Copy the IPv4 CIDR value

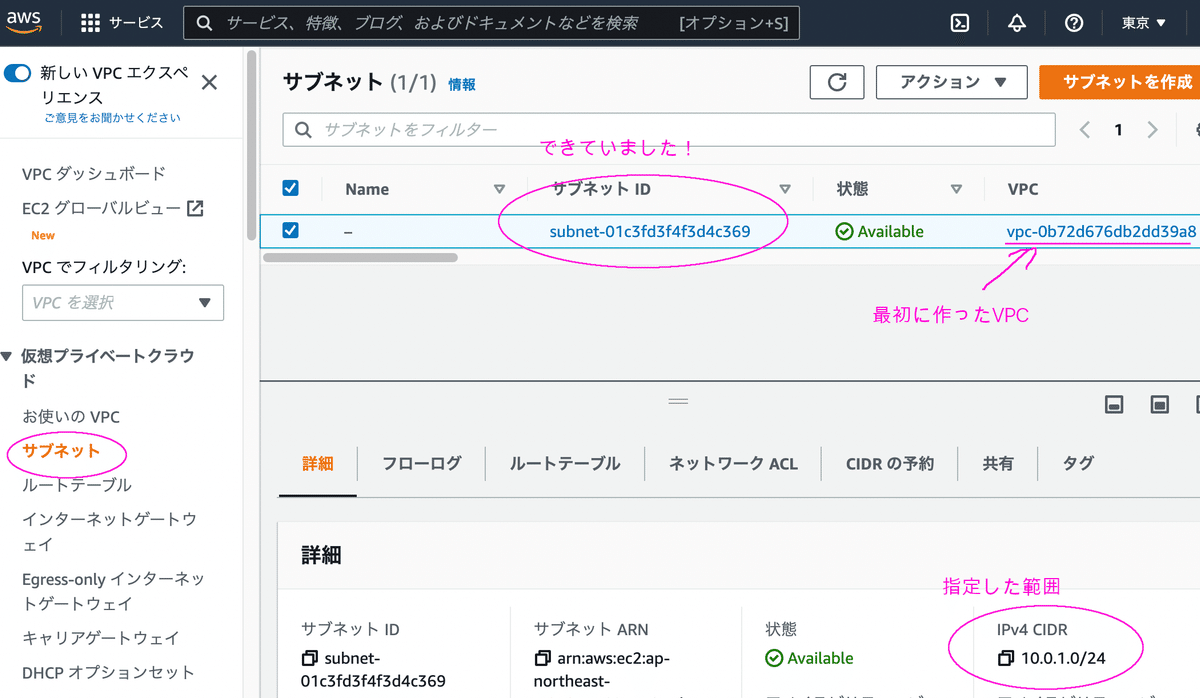point(1006,658)
